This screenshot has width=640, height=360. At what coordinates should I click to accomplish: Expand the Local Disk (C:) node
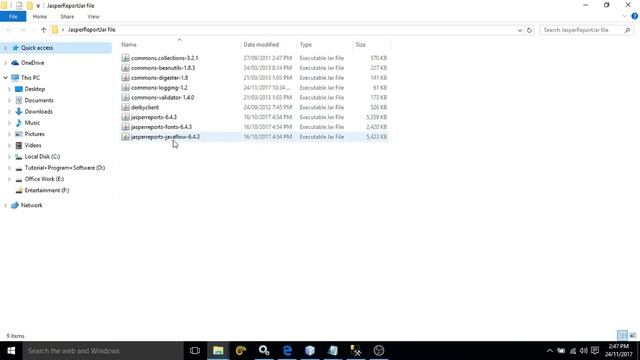[9, 157]
